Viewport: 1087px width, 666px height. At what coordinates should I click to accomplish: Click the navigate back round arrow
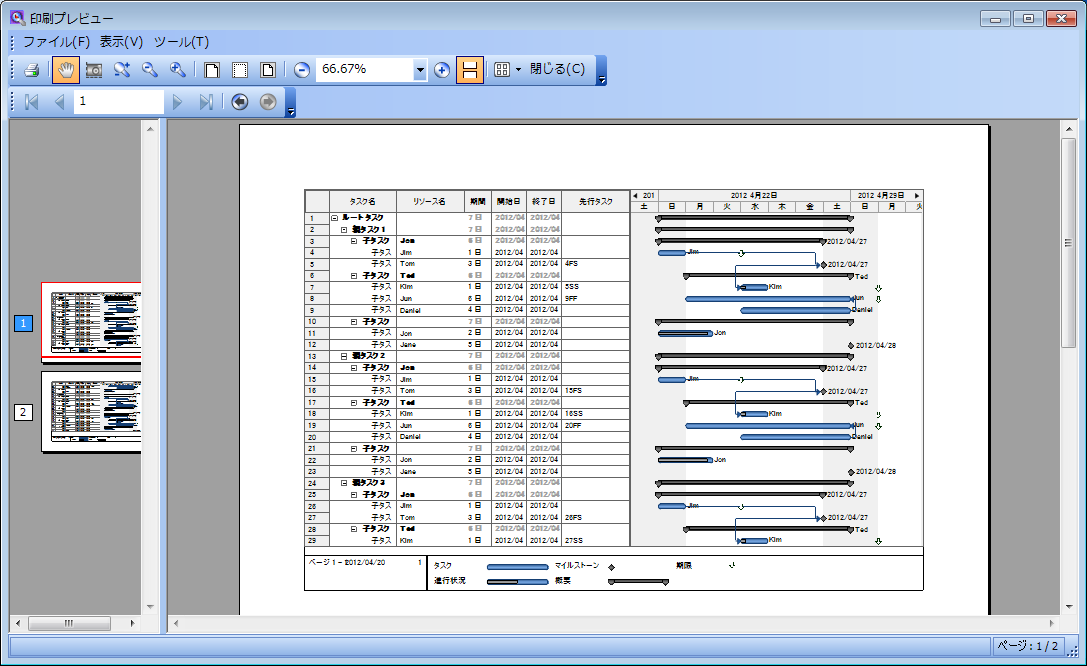[239, 102]
